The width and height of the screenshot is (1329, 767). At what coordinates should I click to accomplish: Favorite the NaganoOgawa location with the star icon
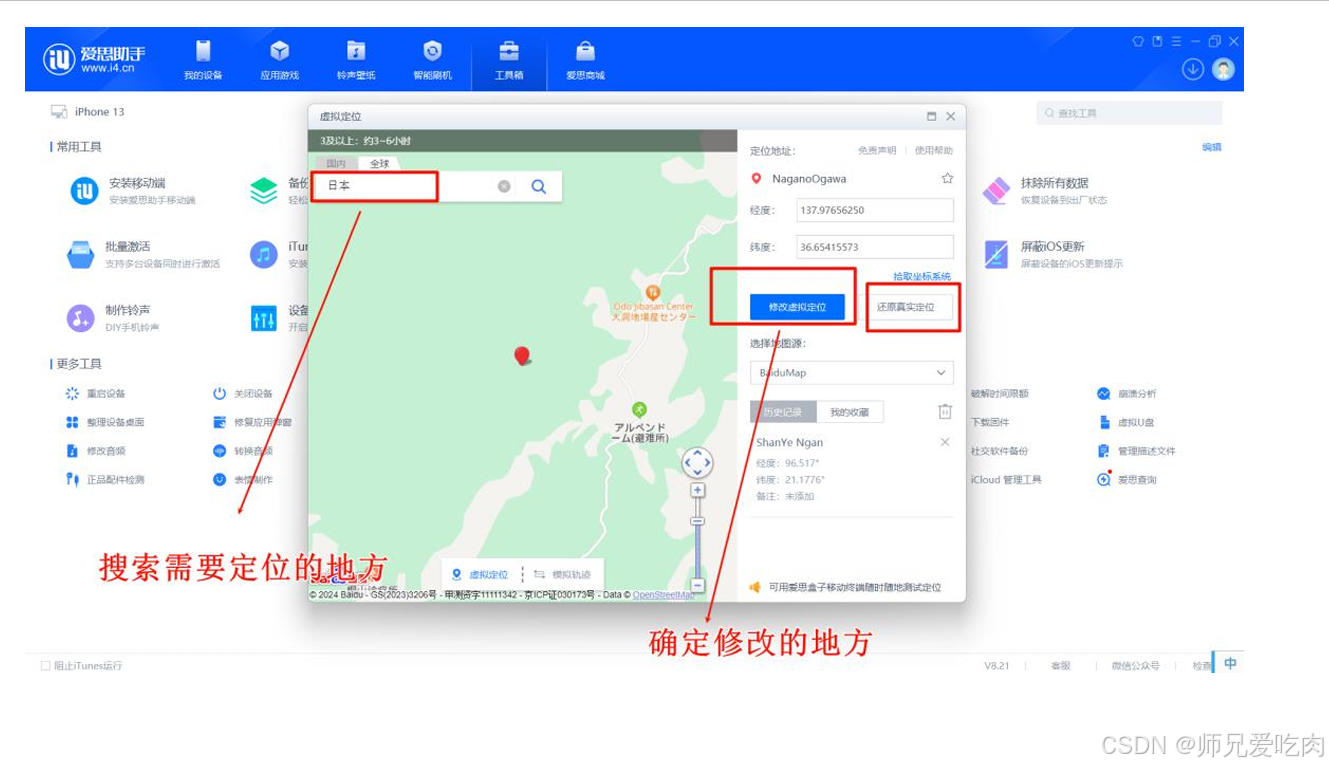tap(947, 178)
